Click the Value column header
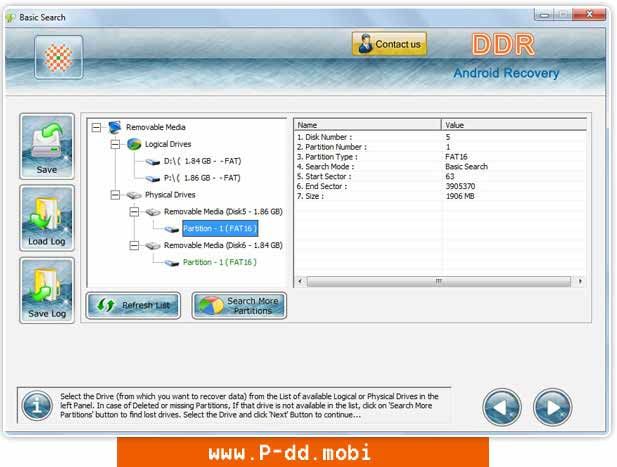Viewport: 617px width, 467px height. click(x=512, y=125)
